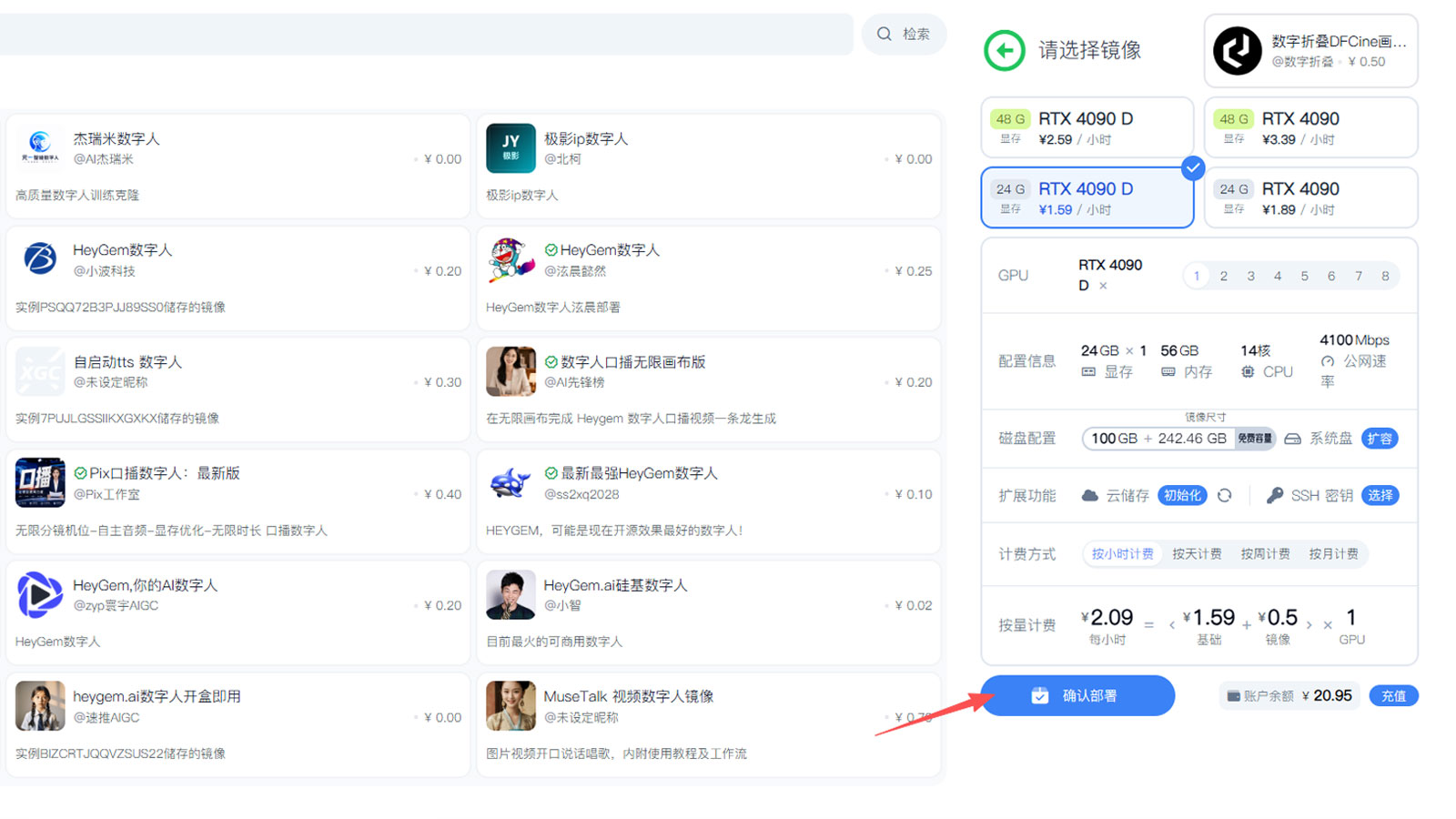Image resolution: width=1456 pixels, height=819 pixels.
Task: Click 选择 for SSH key
Action: 1380,495
